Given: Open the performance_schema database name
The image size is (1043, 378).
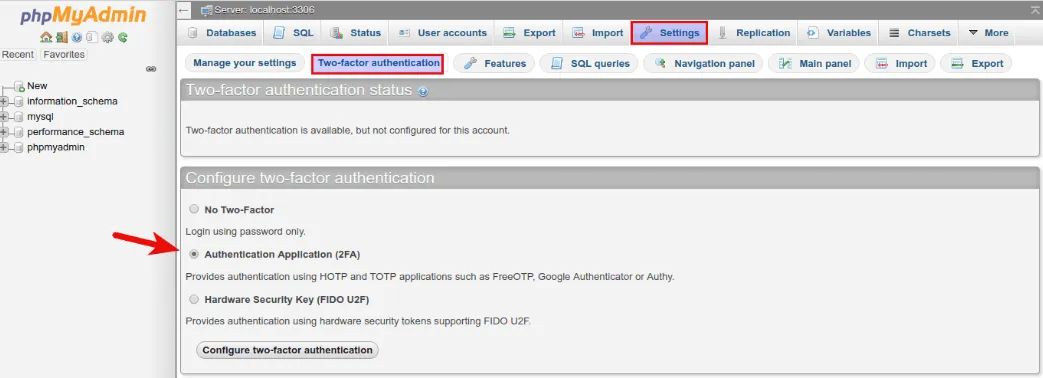Looking at the screenshot, I should point(76,132).
